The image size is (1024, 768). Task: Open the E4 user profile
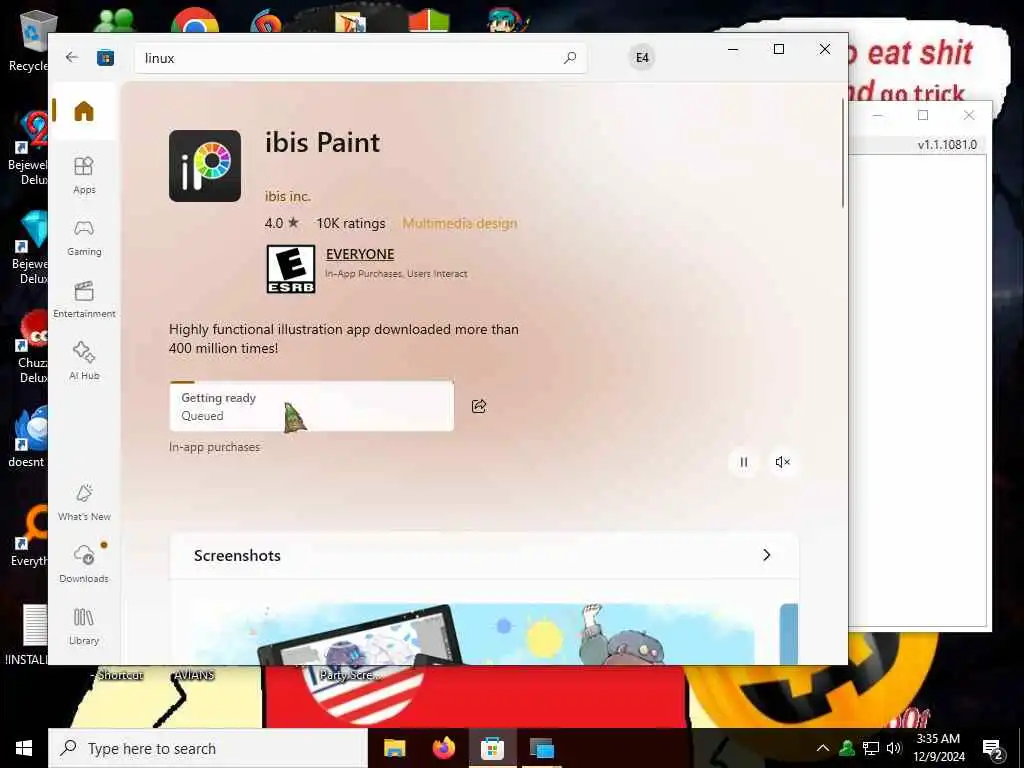click(x=642, y=57)
